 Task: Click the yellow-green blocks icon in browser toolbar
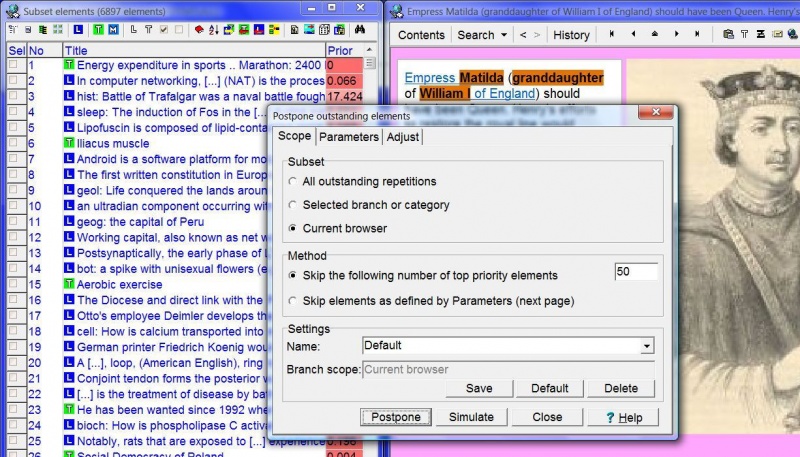click(274, 30)
